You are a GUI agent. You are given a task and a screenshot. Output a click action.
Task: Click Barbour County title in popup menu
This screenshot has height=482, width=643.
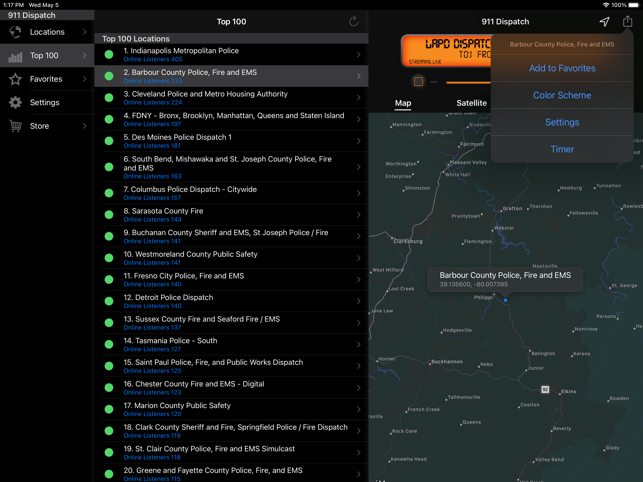(562, 44)
